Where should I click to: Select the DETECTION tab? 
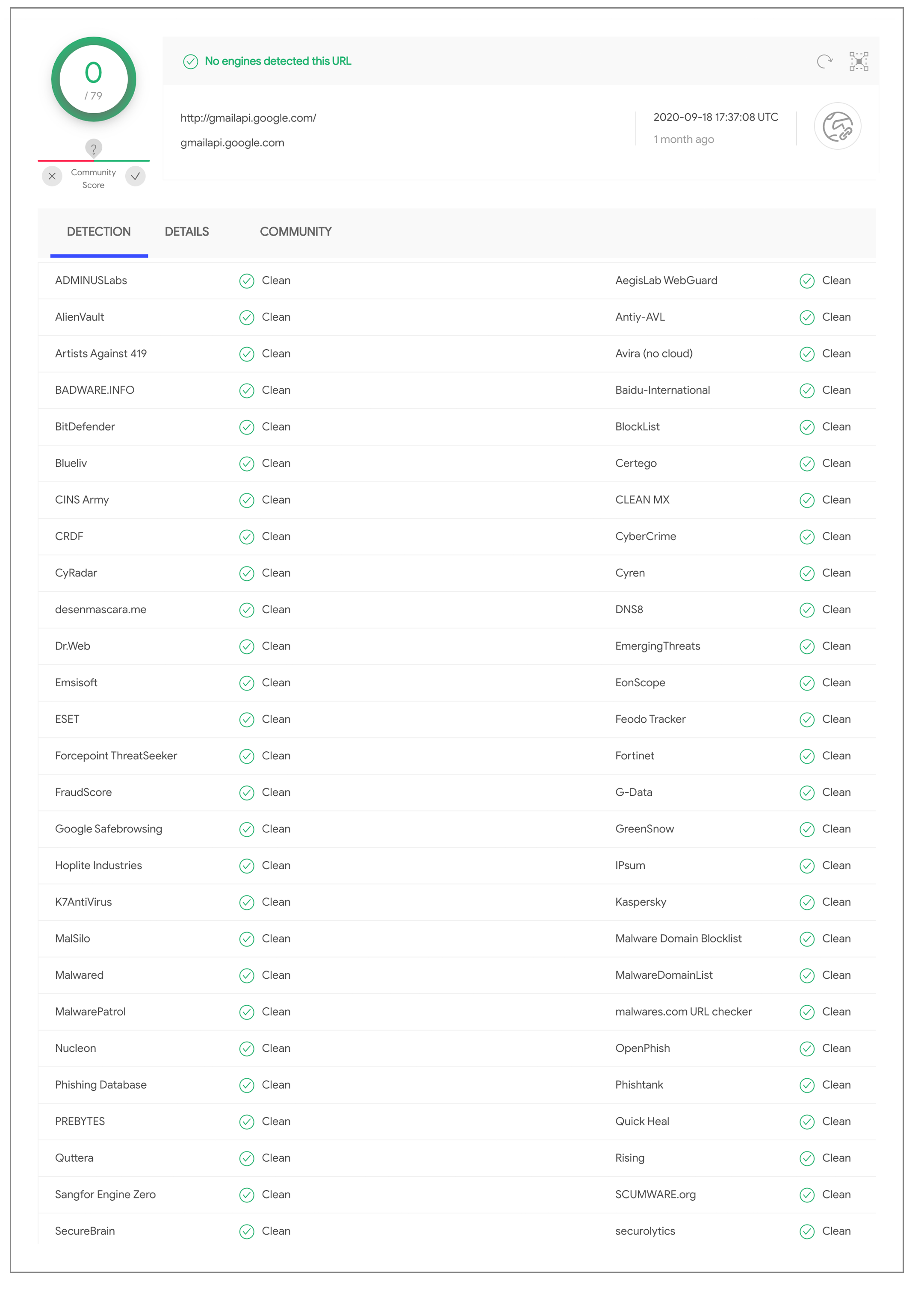[x=99, y=231]
